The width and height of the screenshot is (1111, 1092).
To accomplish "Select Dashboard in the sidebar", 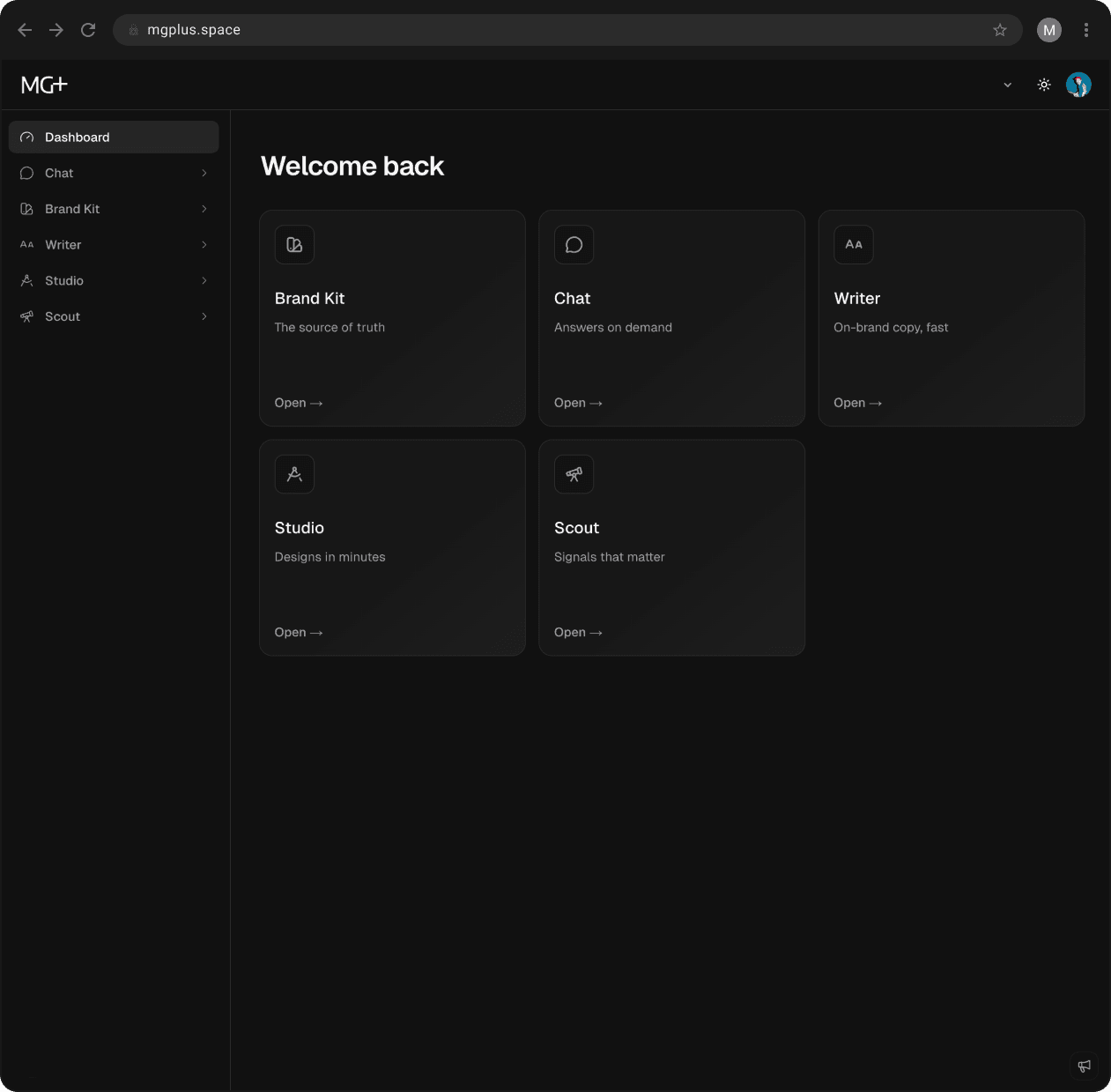I will coord(114,137).
